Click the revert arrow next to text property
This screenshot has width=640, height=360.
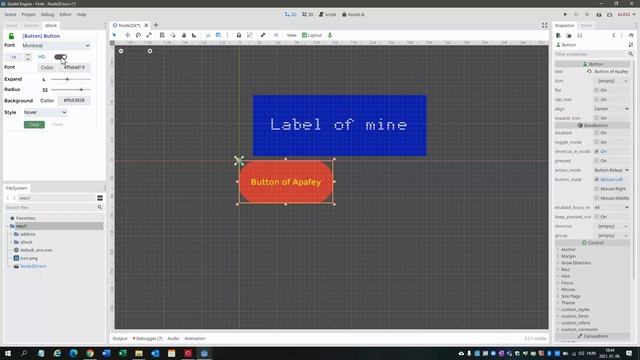point(589,71)
